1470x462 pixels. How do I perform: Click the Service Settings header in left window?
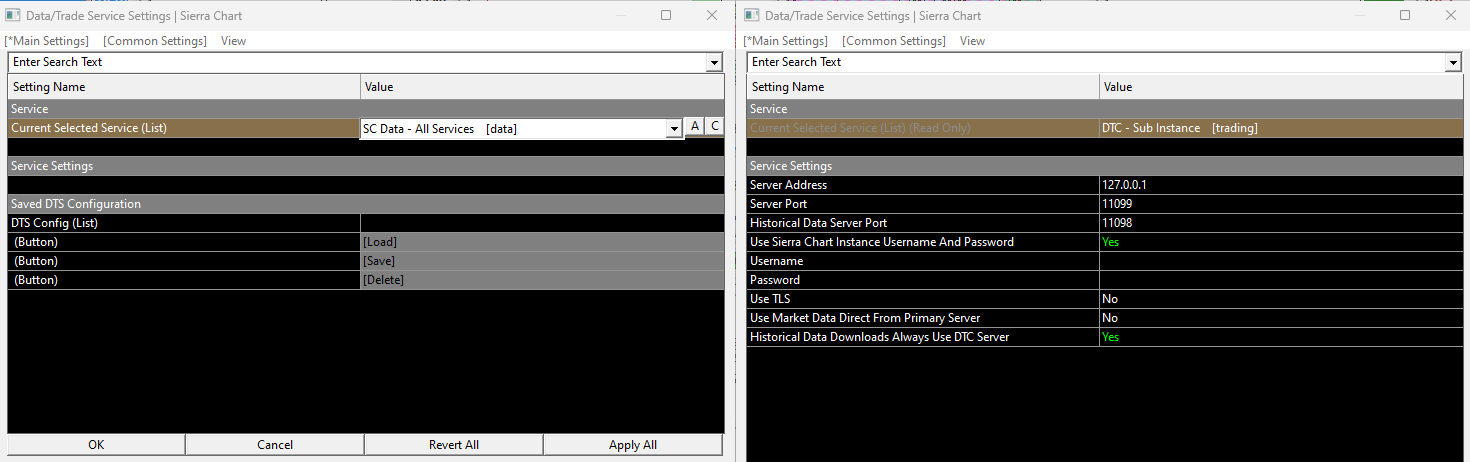366,166
